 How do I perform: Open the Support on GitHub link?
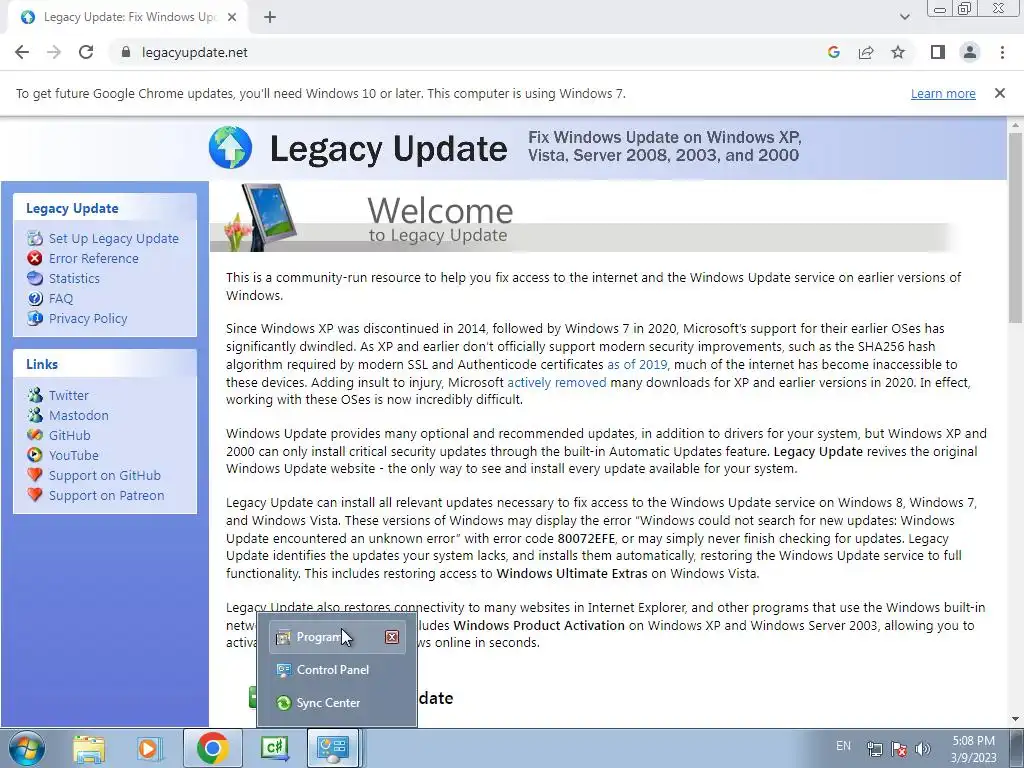pyautogui.click(x=104, y=475)
